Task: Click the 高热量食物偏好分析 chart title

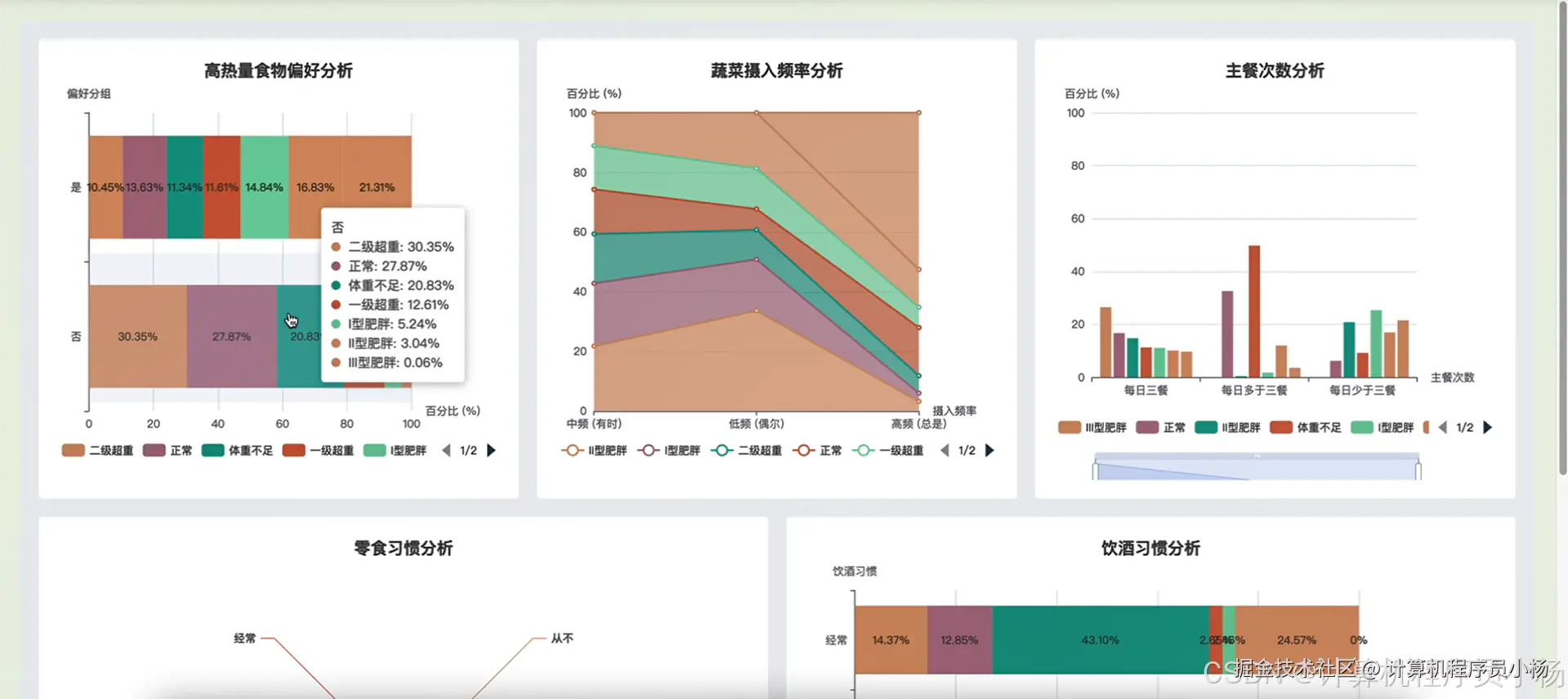Action: (279, 71)
